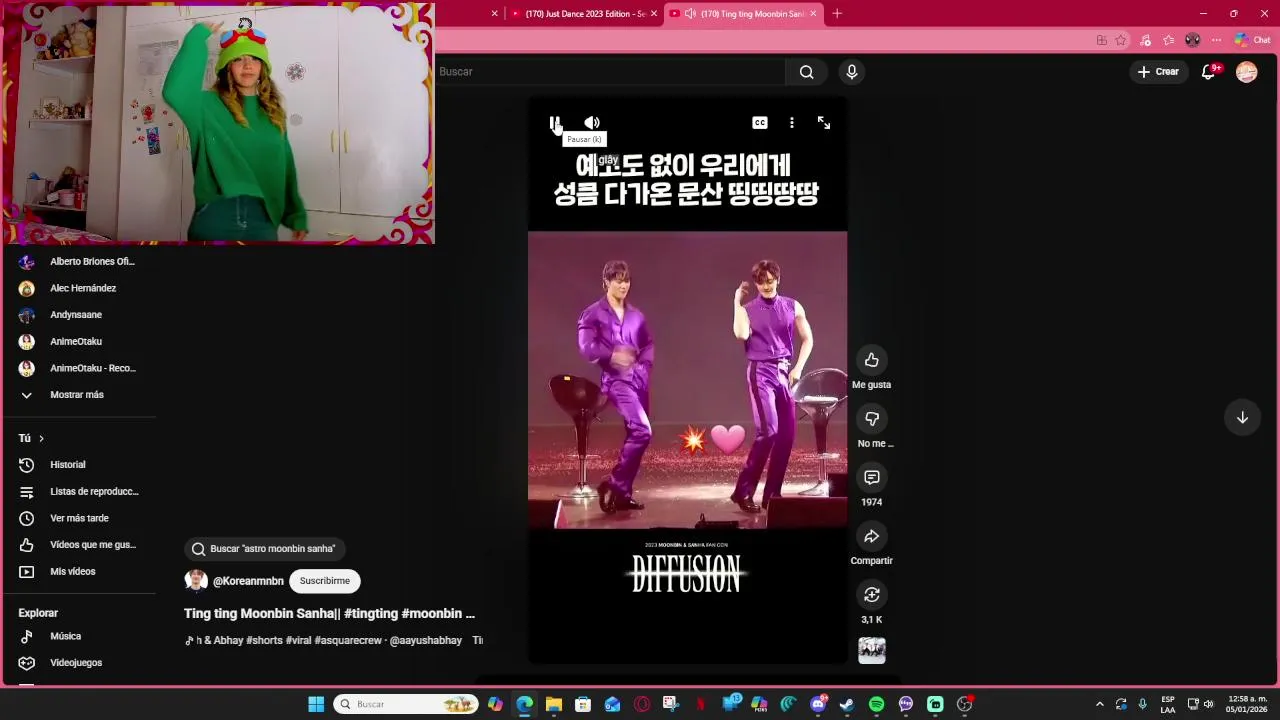Open browser settings and more ellipsis

(1216, 40)
